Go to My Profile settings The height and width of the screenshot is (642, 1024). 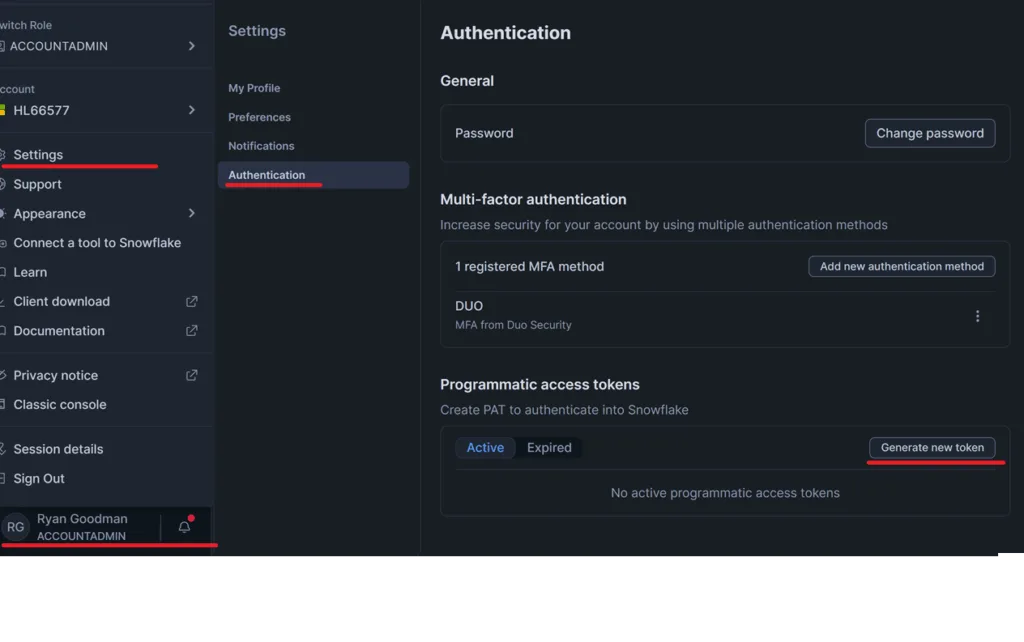(x=254, y=88)
